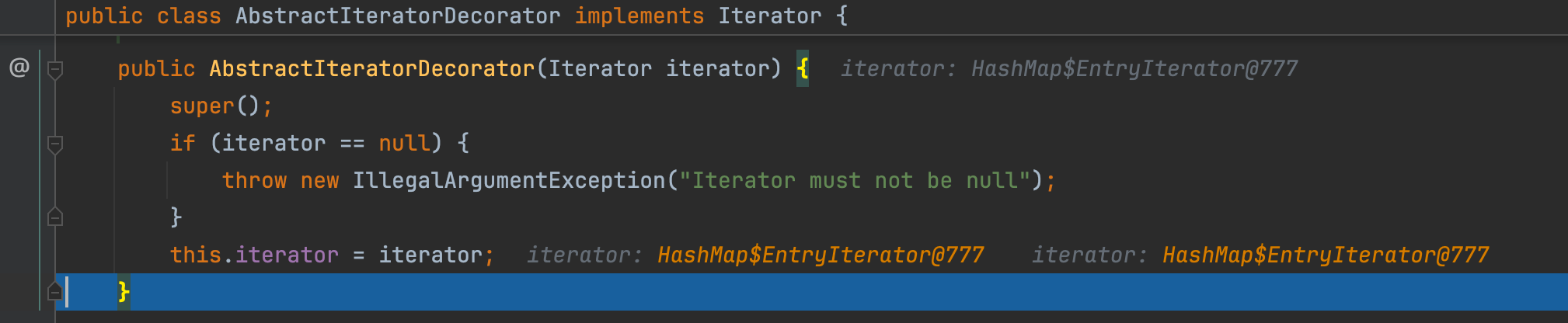Collapse the constructor using its fold marker
Image resolution: width=1568 pixels, height=323 pixels.
pos(55,70)
